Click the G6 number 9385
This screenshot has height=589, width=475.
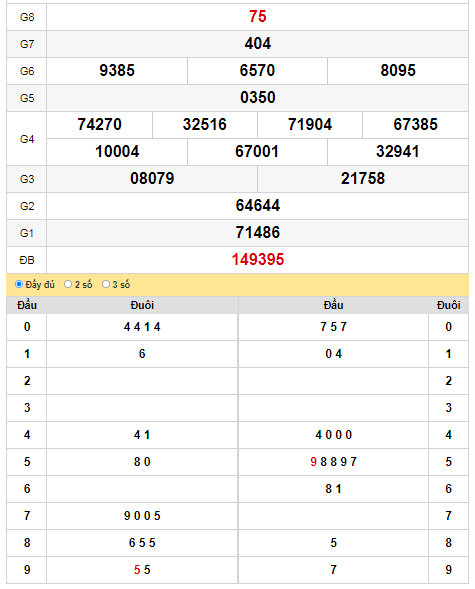click(x=117, y=71)
